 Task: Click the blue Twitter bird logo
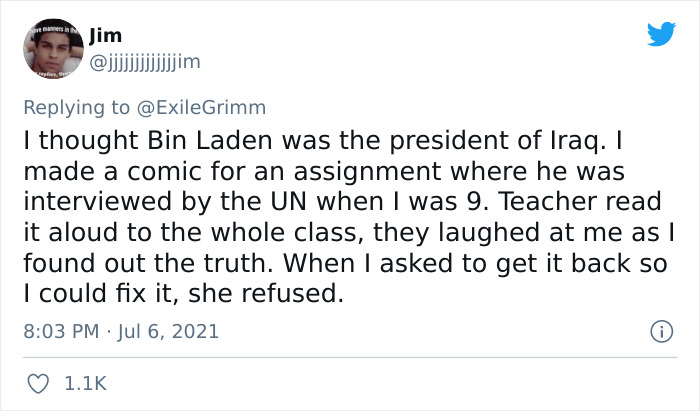(661, 33)
